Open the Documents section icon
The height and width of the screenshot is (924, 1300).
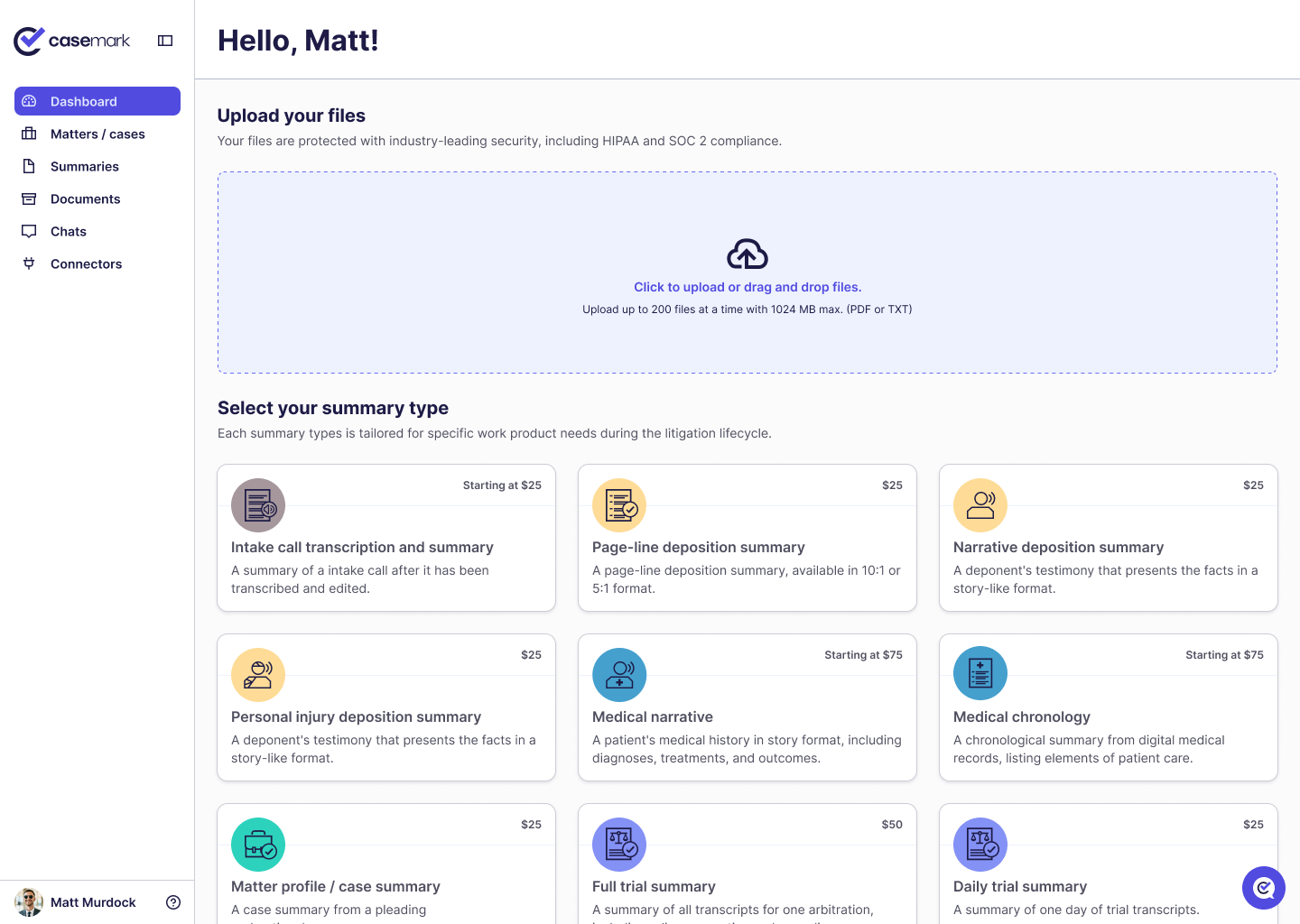(x=30, y=199)
